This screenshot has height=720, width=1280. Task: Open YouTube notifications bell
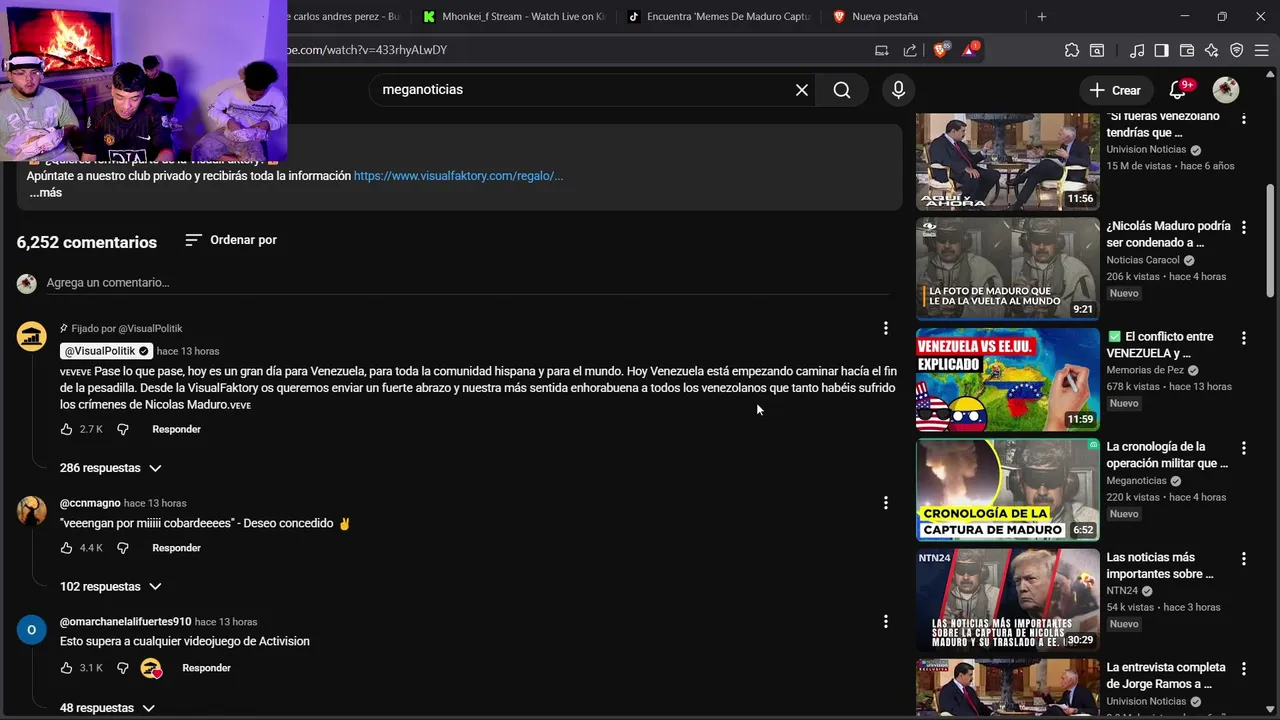click(x=1178, y=90)
